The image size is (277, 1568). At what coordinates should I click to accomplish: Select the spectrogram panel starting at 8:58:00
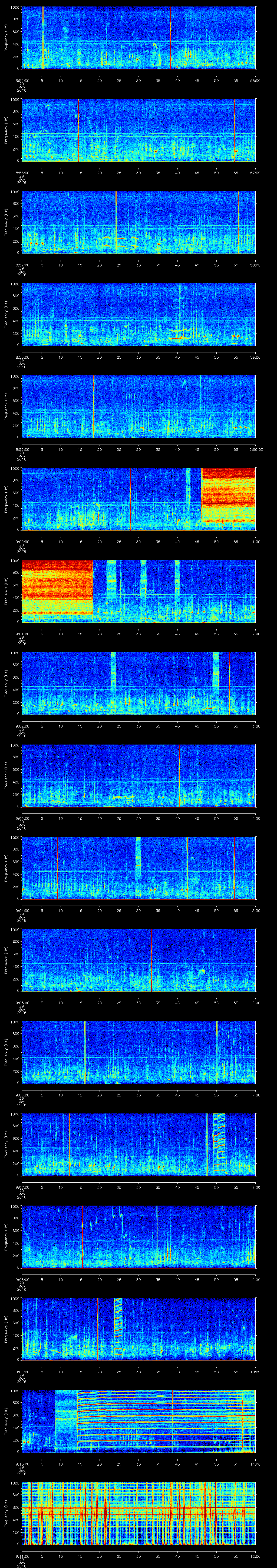coord(139,315)
